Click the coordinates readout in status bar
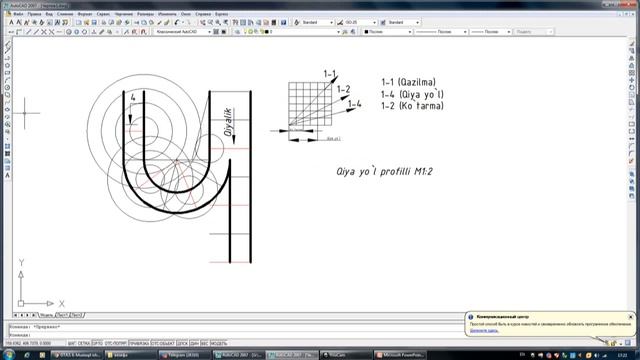This screenshot has width=640, height=360. [29, 343]
